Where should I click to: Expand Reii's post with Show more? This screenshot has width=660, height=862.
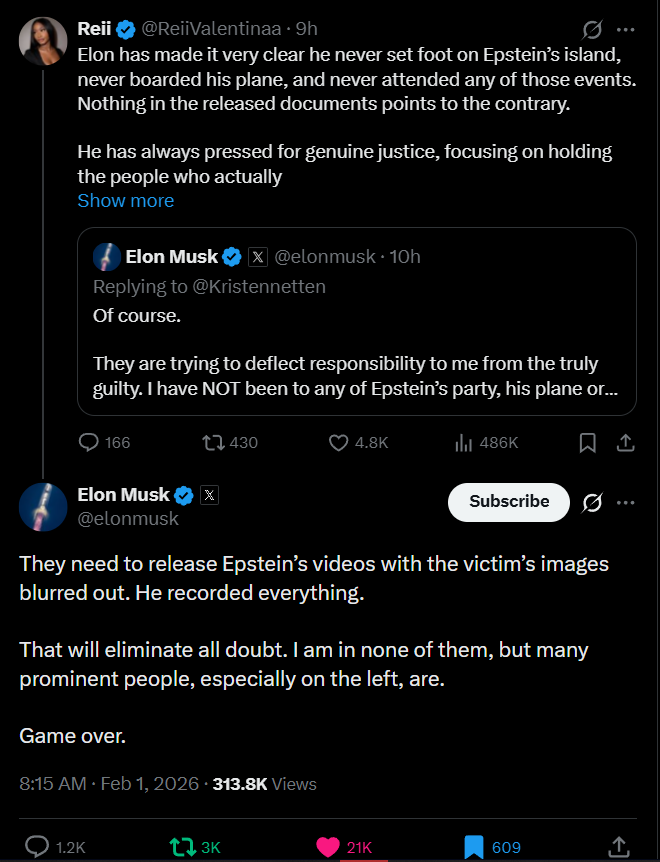126,201
